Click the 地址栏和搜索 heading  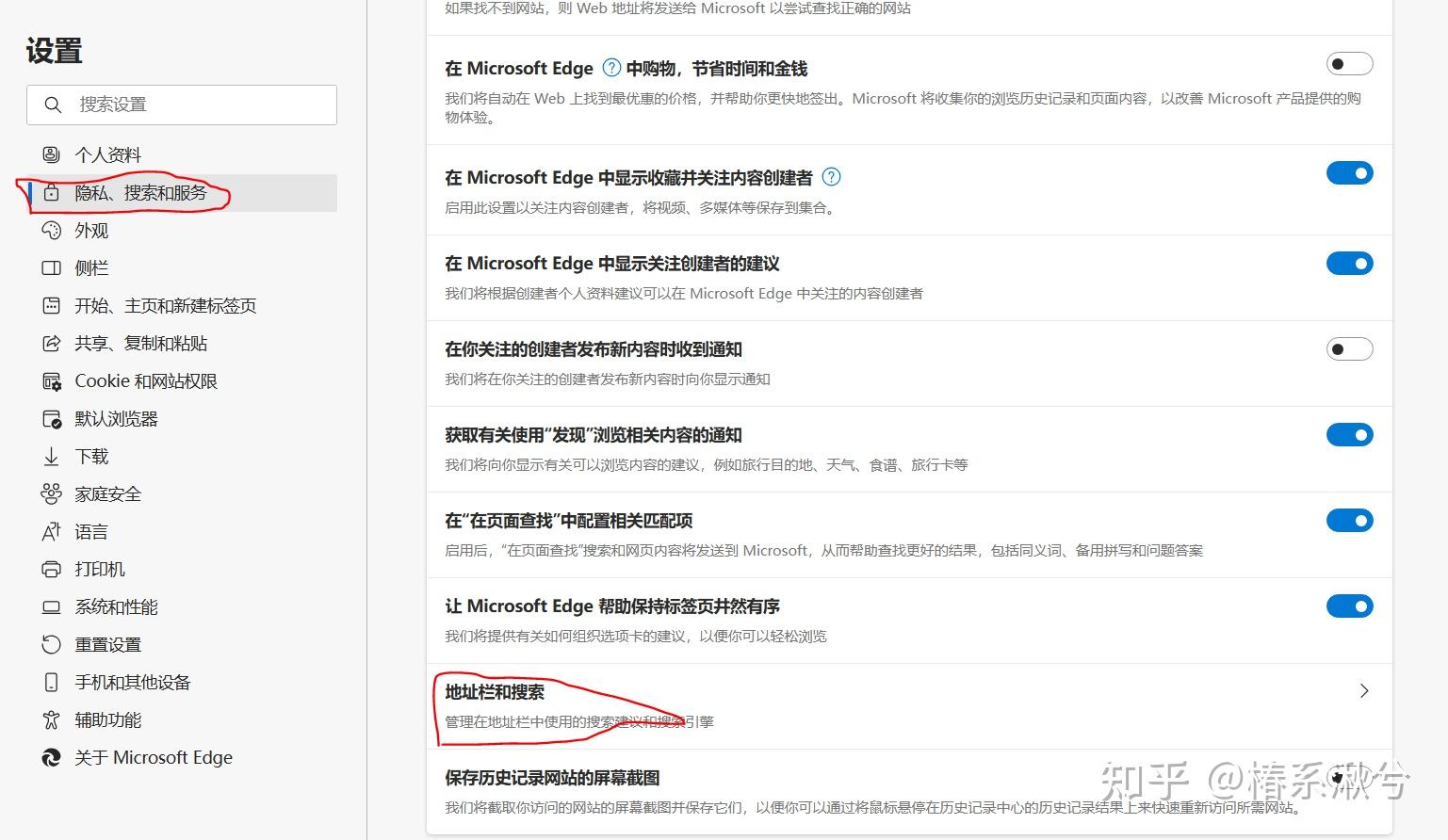tap(495, 692)
